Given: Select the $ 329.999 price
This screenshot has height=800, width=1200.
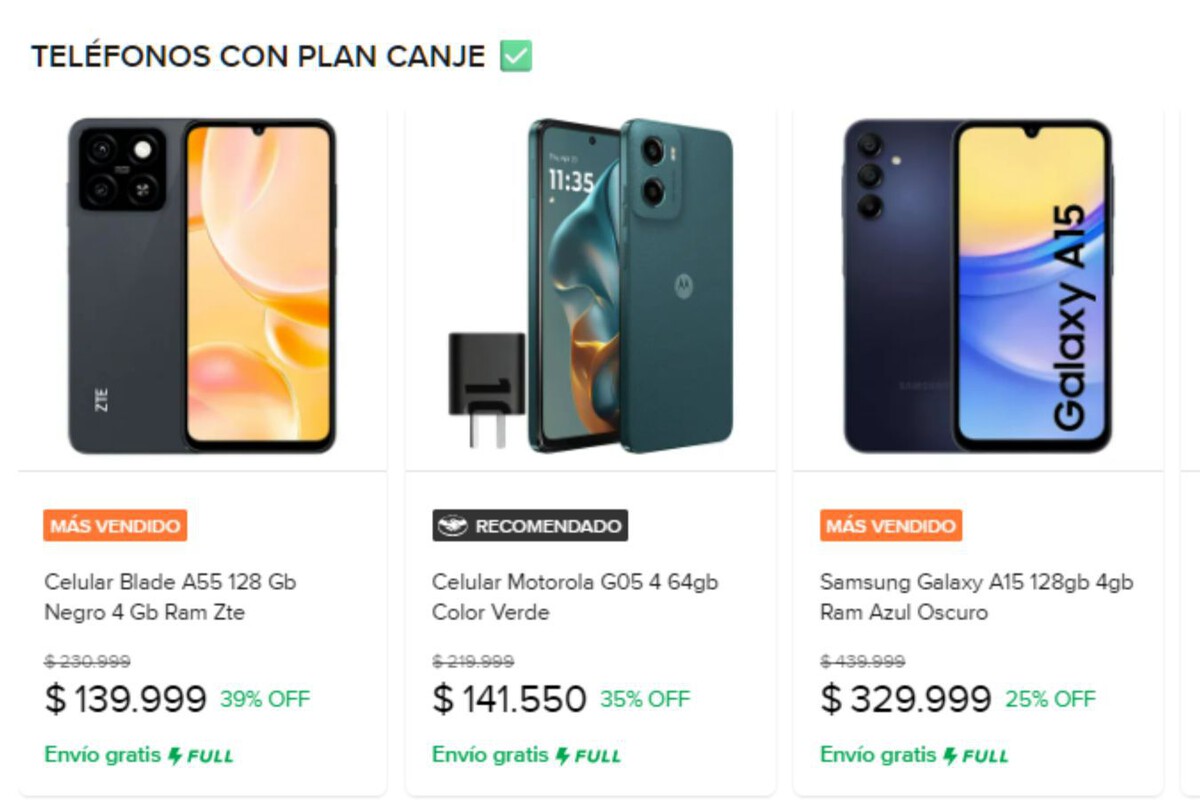Looking at the screenshot, I should (906, 699).
